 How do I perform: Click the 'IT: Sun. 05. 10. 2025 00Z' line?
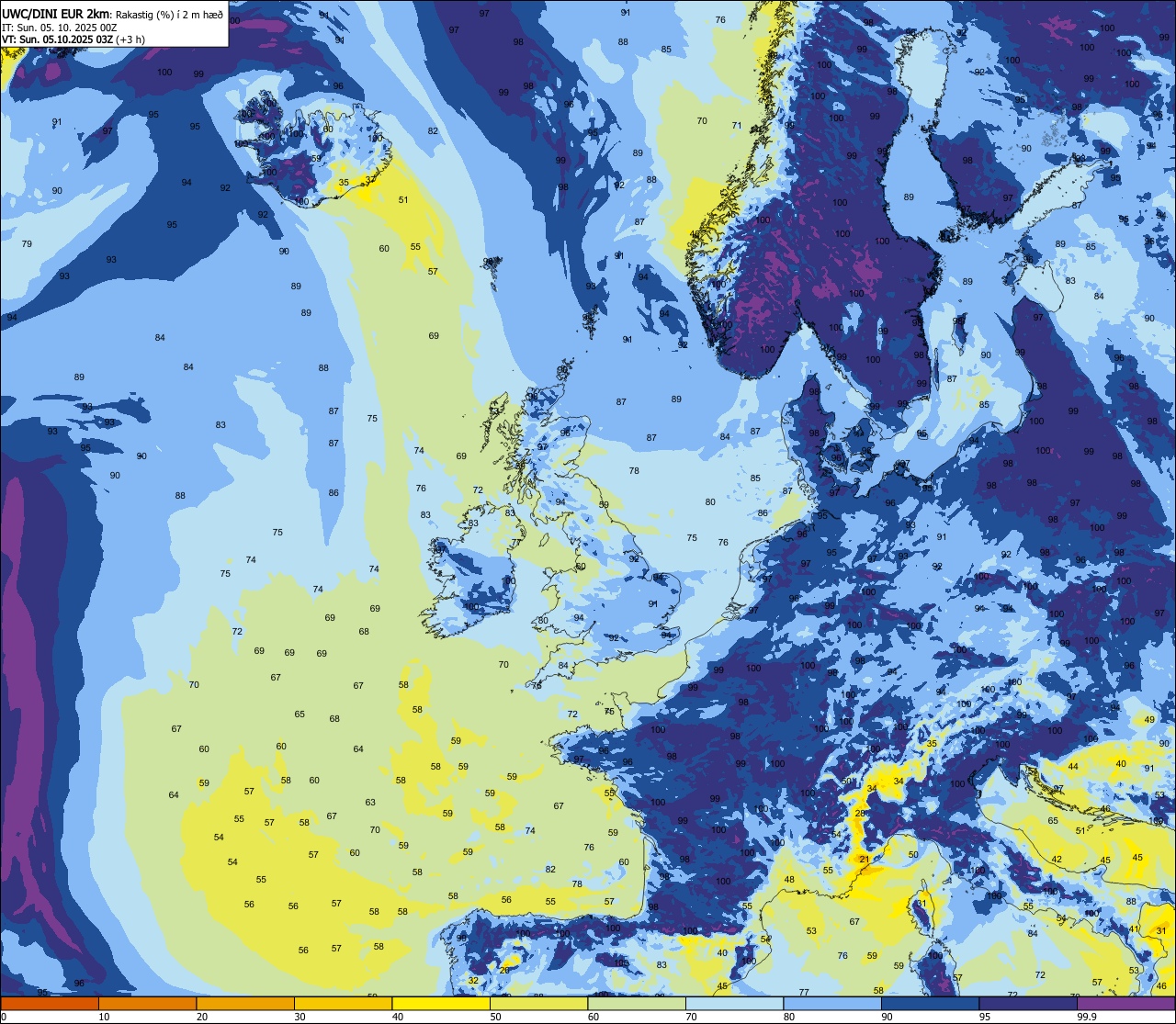(x=59, y=28)
